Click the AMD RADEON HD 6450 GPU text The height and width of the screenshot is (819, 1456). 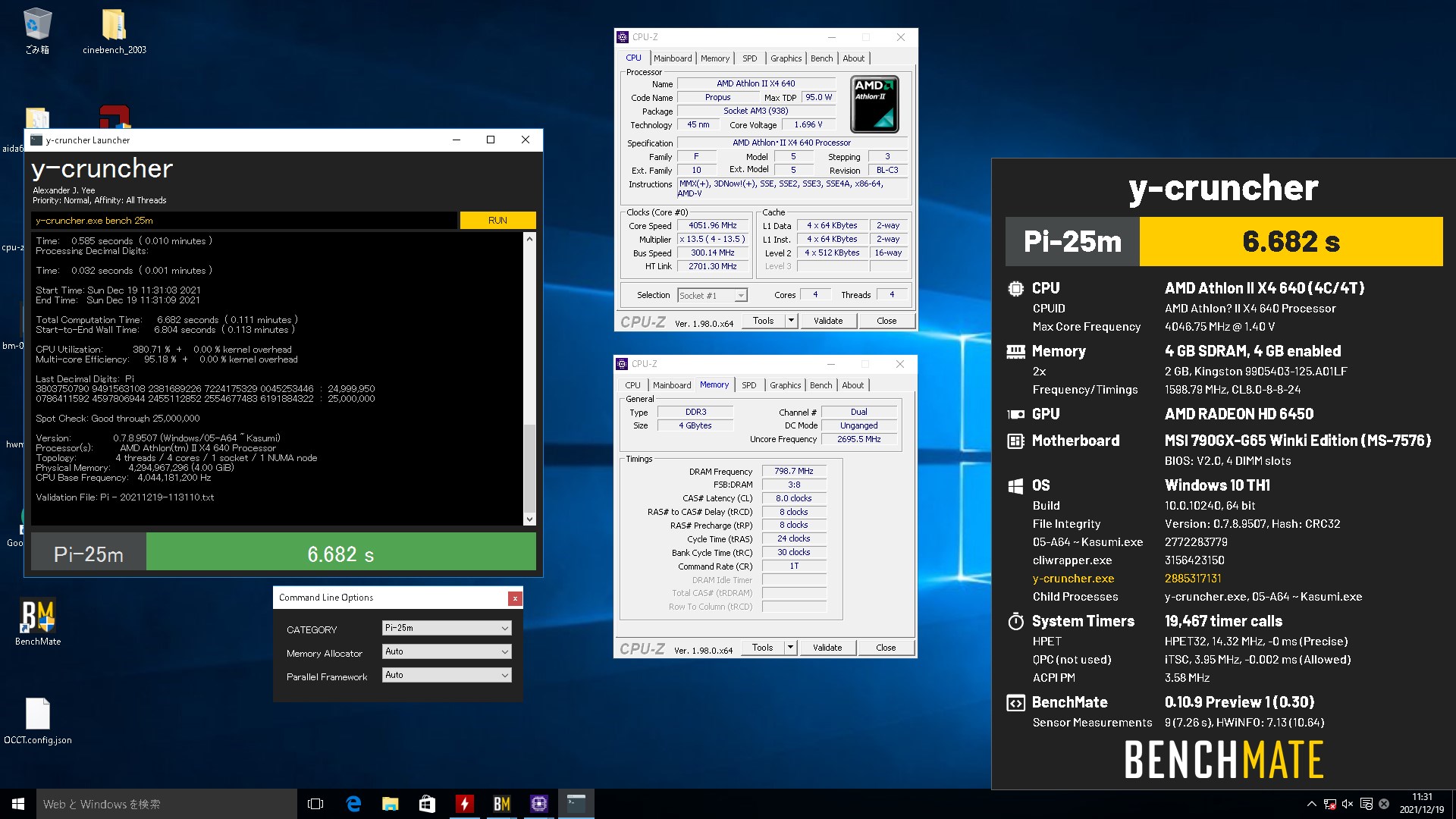1239,414
